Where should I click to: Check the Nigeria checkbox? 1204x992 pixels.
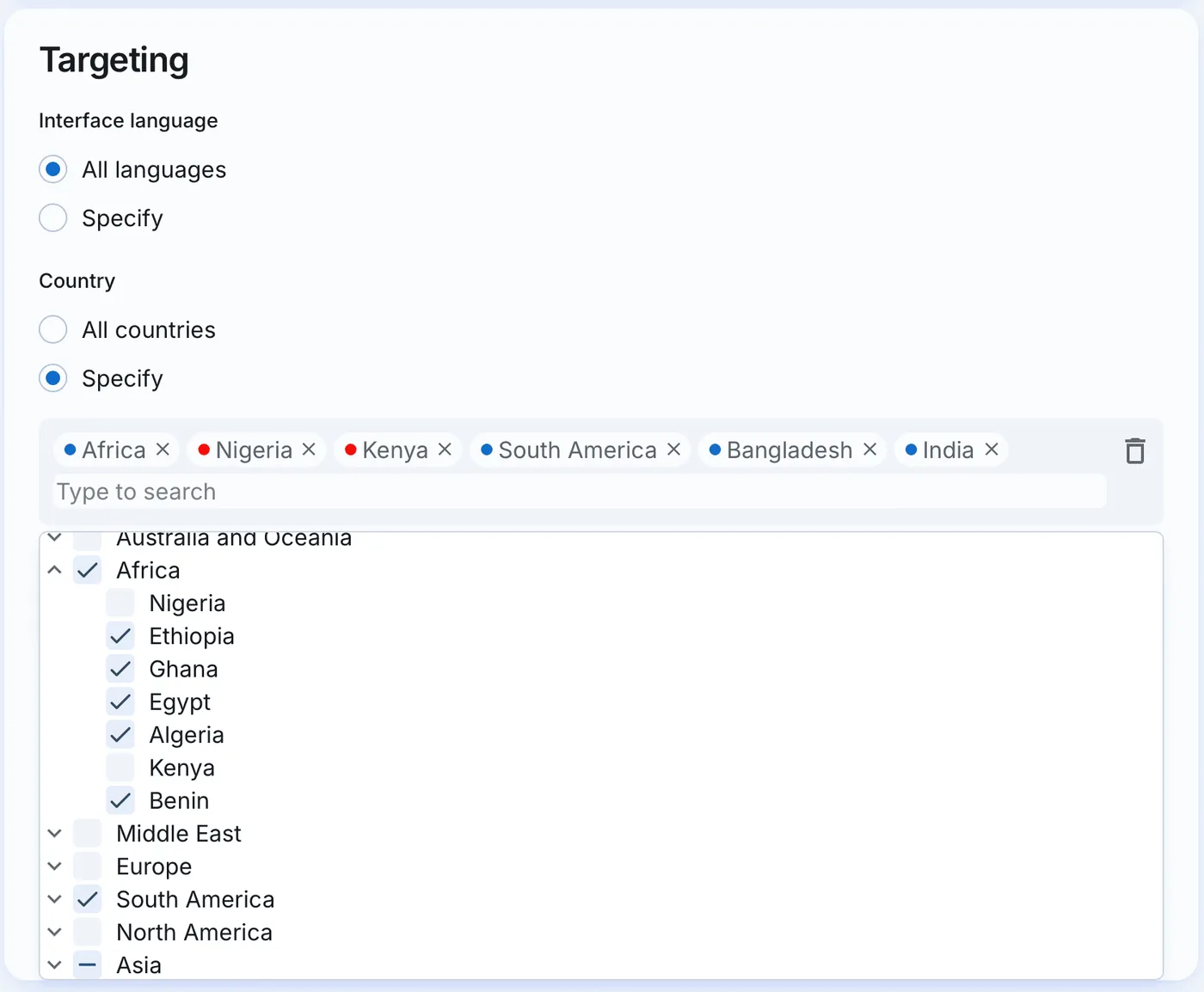pos(120,603)
